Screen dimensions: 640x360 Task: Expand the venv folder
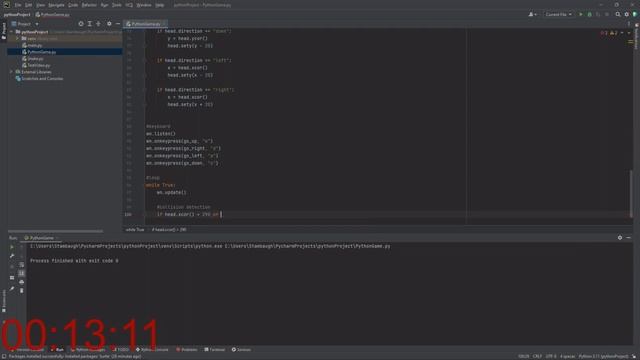pyautogui.click(x=18, y=38)
